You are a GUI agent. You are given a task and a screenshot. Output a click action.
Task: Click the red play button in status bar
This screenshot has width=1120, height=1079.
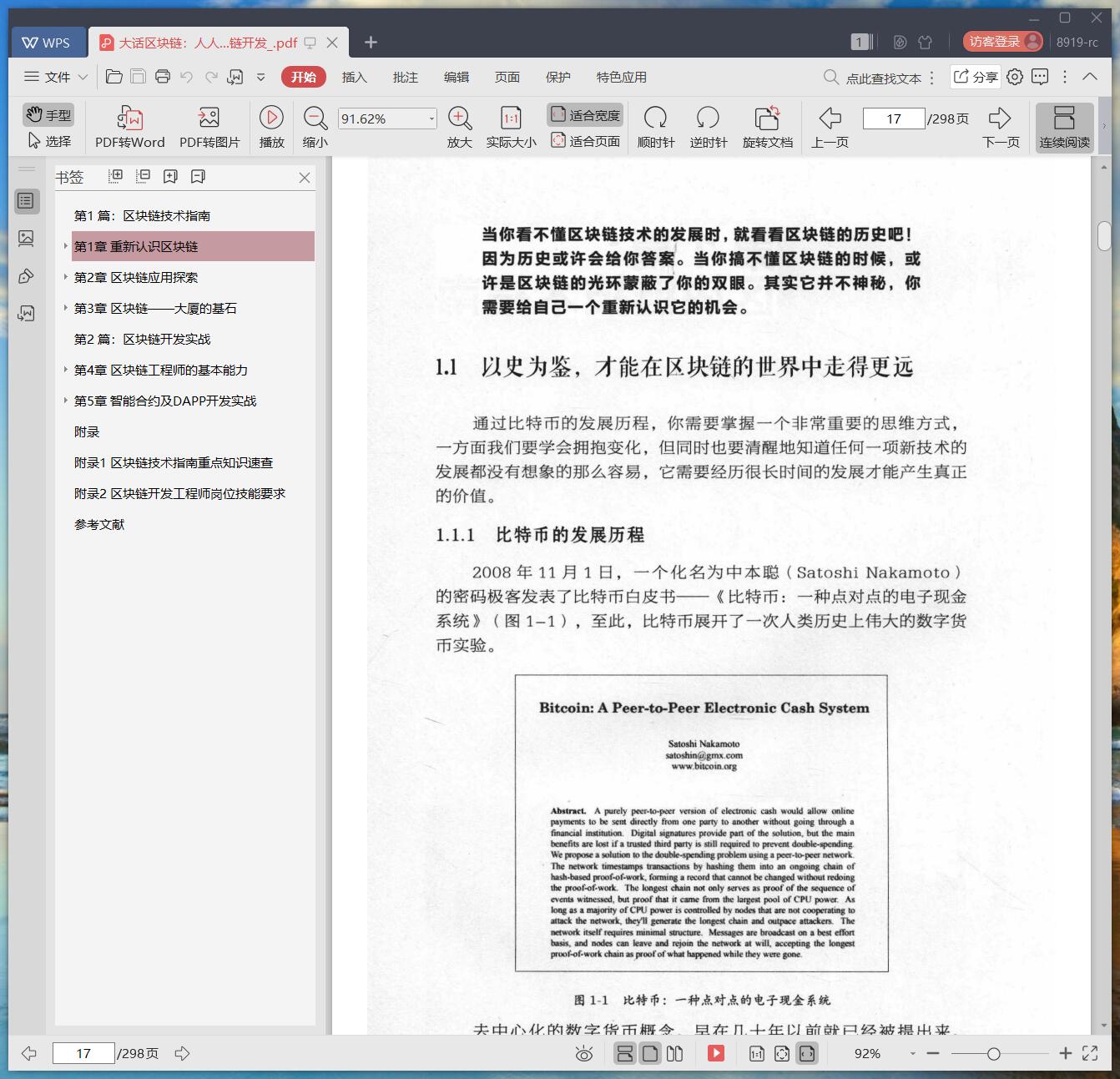tap(716, 1053)
